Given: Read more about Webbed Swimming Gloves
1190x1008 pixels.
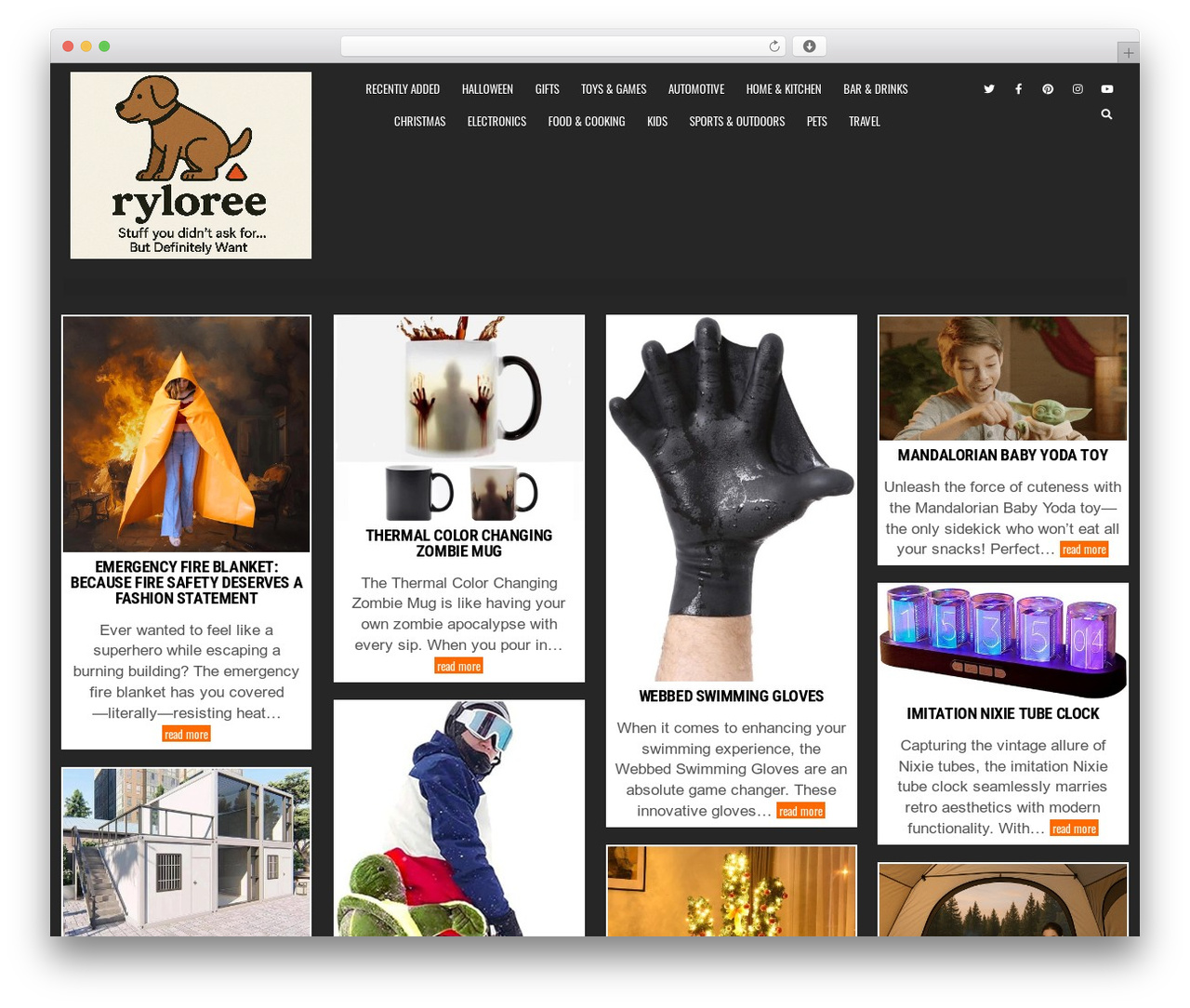Looking at the screenshot, I should (x=801, y=811).
